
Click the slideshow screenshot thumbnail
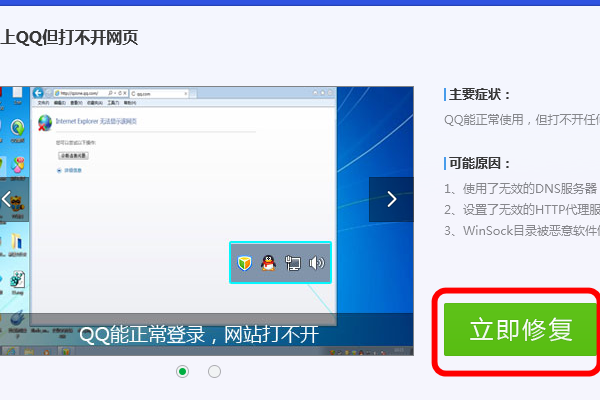[207, 221]
